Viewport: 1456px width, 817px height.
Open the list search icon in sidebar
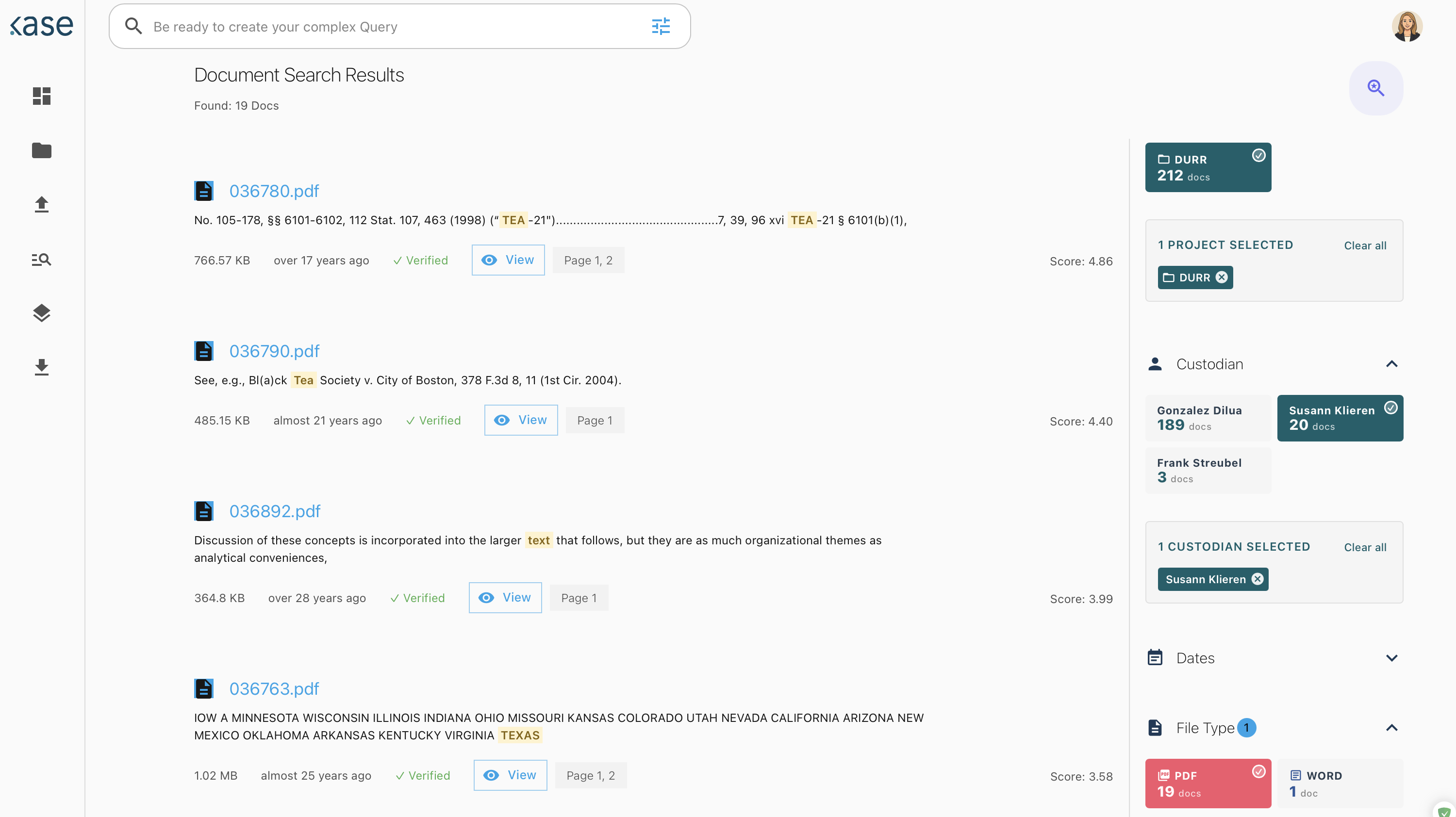[x=41, y=260]
